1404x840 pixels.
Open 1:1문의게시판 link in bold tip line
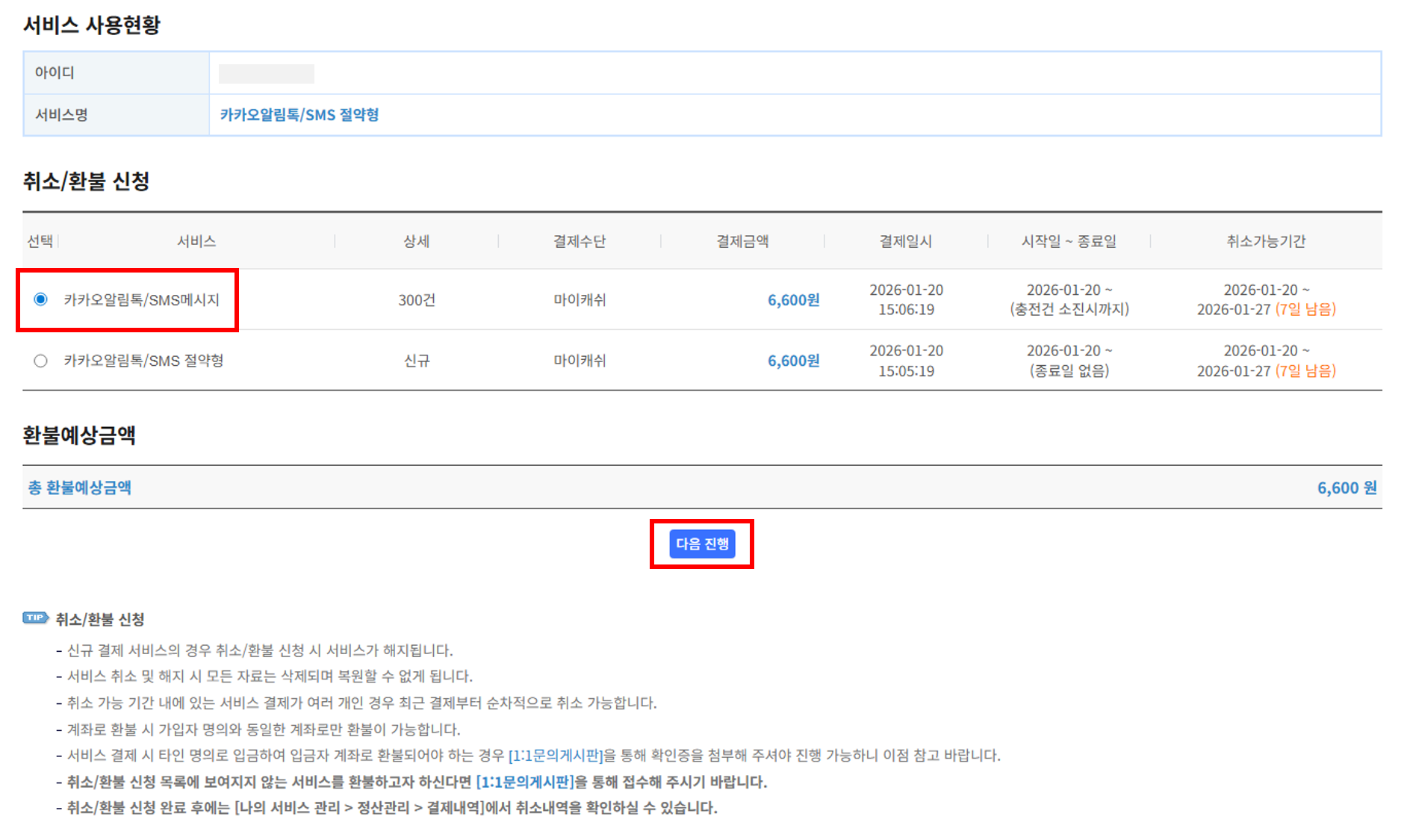[x=524, y=782]
